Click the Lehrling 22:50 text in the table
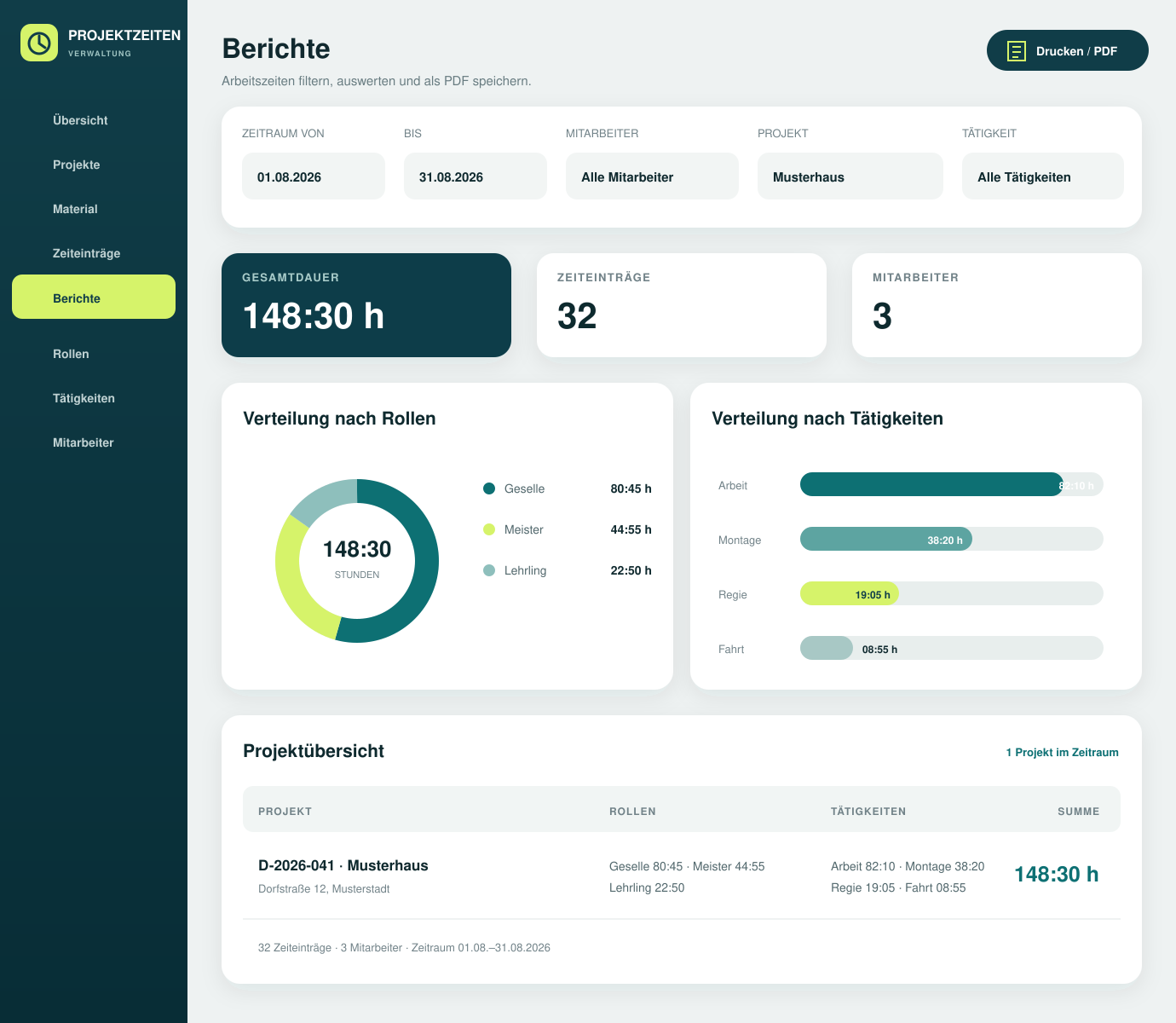Screen dimensions: 1176x1023 click(x=647, y=887)
